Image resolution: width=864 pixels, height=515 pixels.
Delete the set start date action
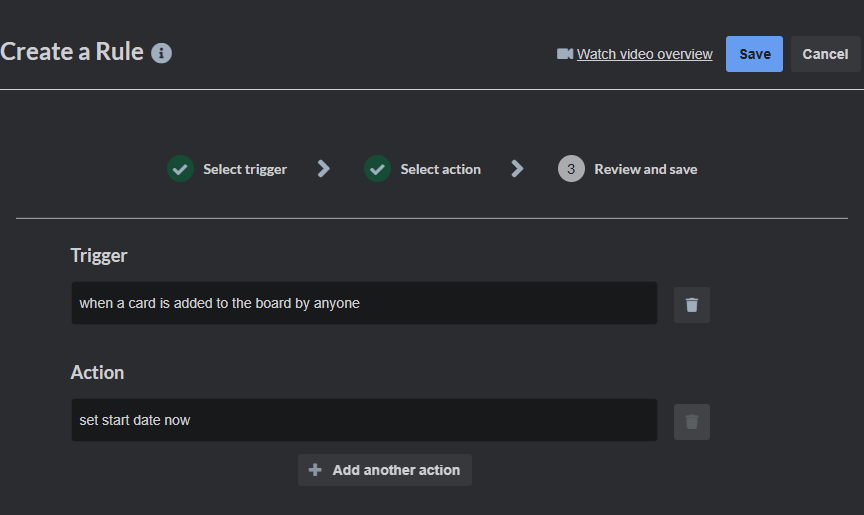coord(692,422)
